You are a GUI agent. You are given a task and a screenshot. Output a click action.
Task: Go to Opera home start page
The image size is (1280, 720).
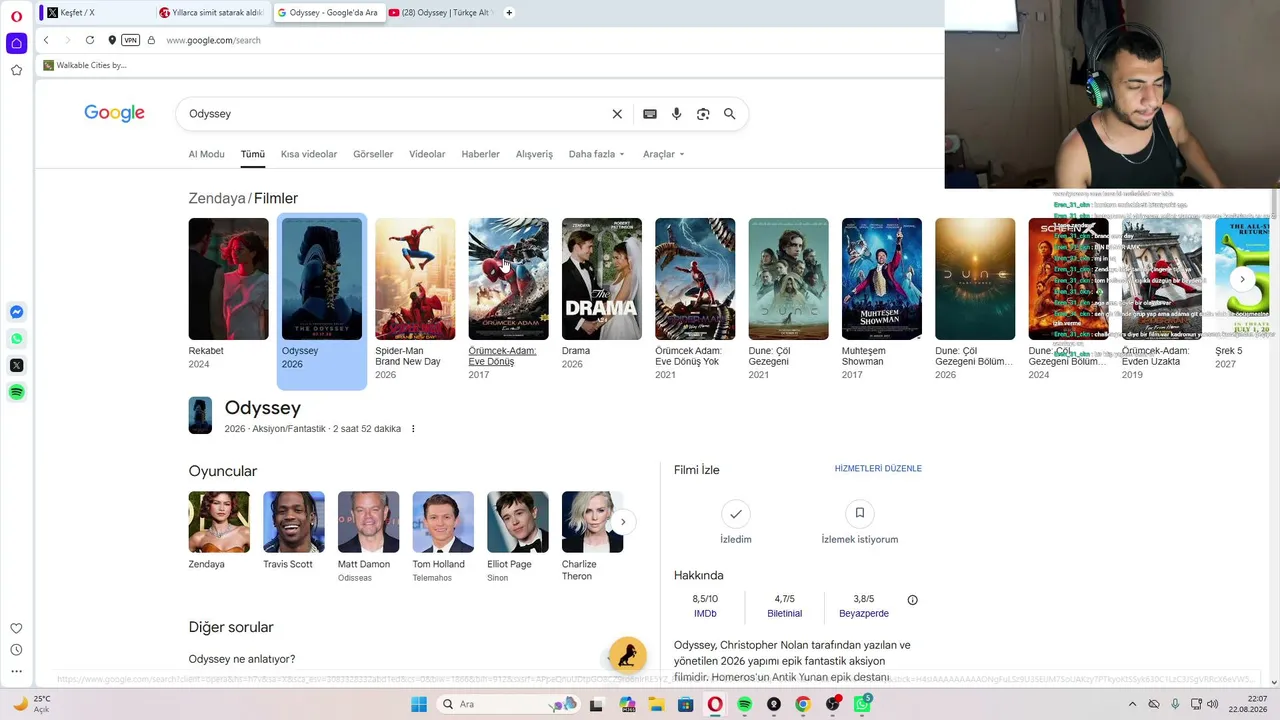pos(16,43)
